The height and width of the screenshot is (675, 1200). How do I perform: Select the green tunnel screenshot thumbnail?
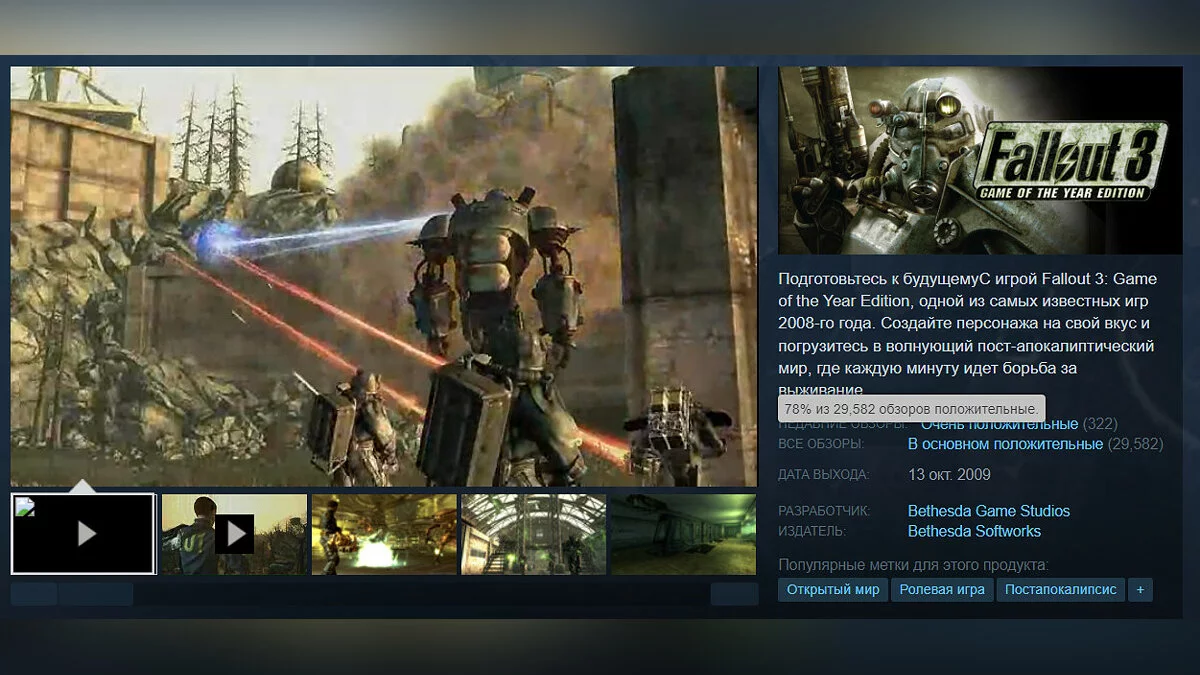click(682, 534)
